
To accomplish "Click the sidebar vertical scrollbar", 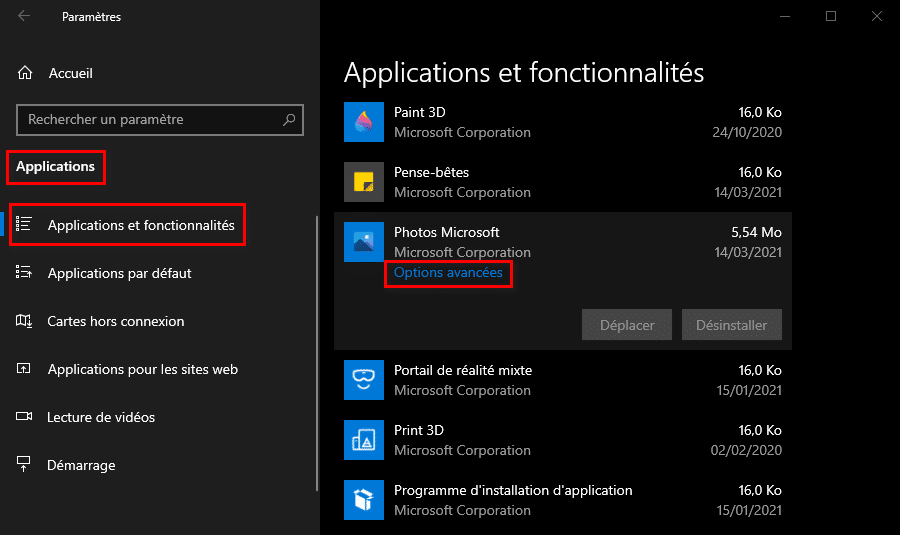I will pos(317,350).
